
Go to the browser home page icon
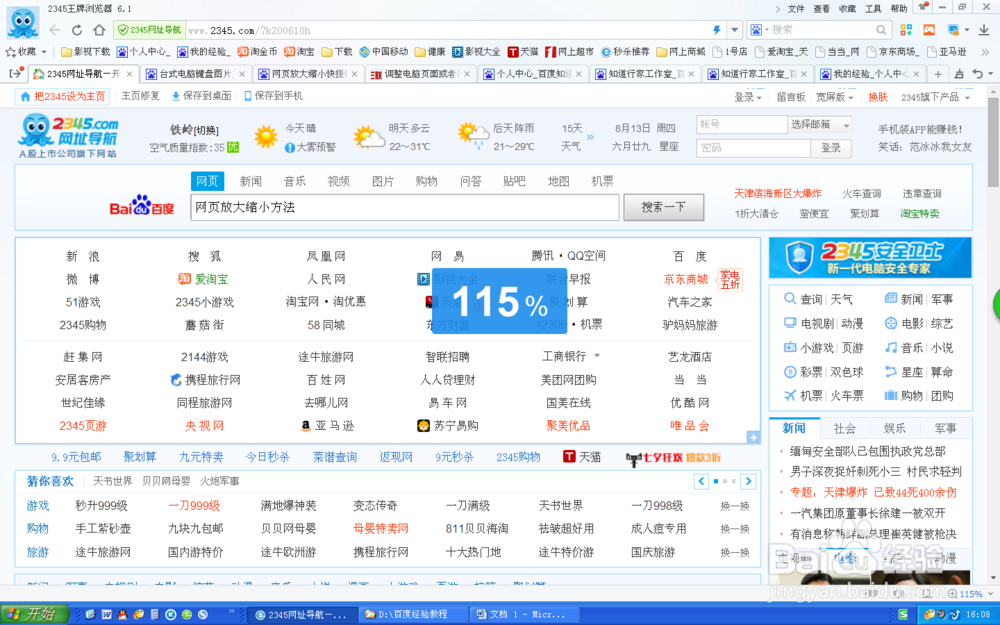pos(99,30)
